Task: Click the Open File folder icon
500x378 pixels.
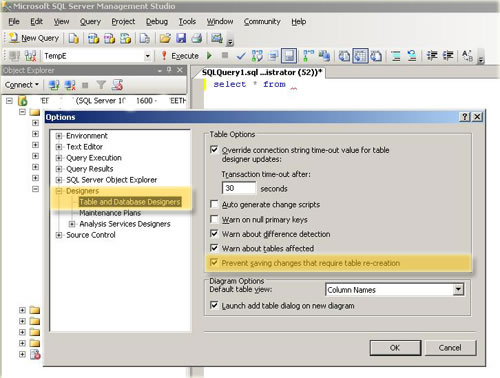Action: tap(165, 38)
